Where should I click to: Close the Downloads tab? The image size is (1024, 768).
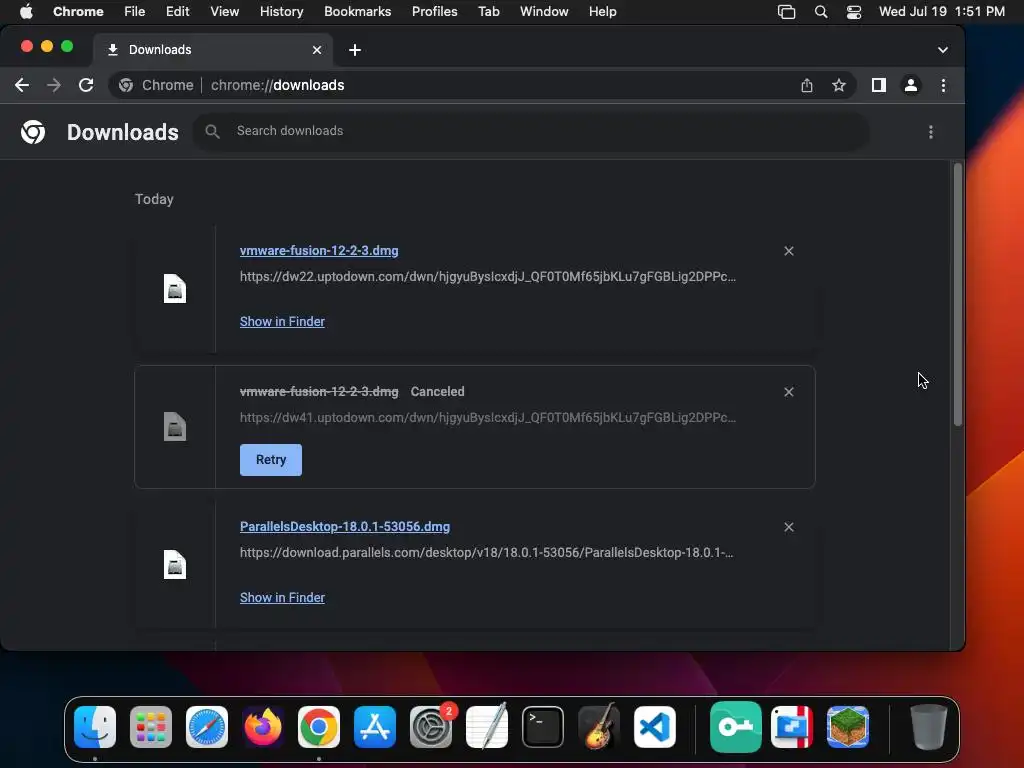(317, 50)
